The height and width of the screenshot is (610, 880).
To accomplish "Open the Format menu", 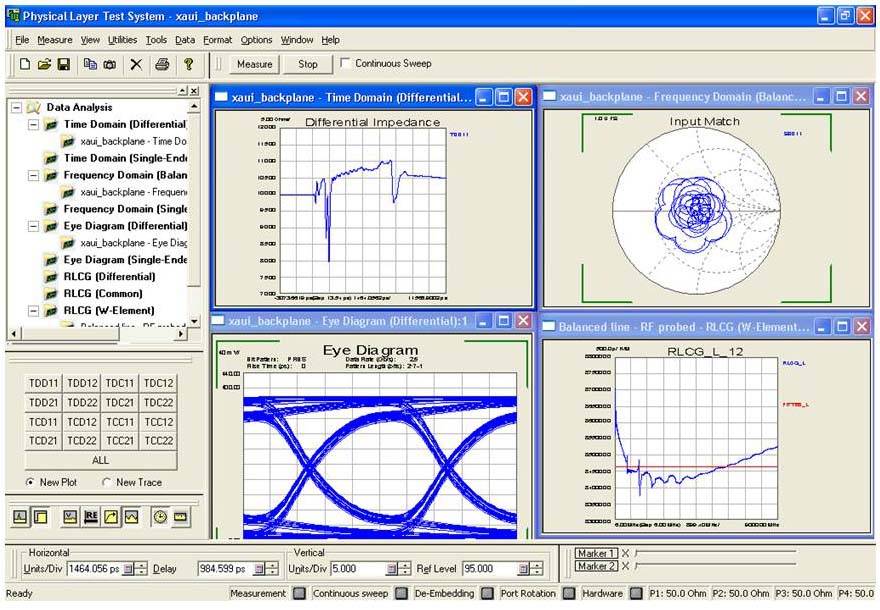I will click(x=217, y=40).
